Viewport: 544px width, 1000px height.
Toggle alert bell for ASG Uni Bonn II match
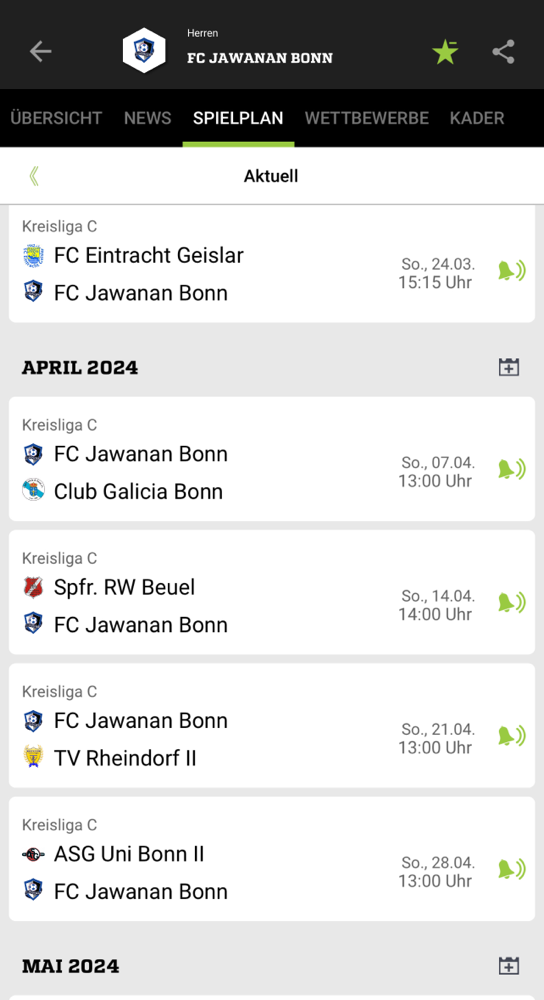pyautogui.click(x=511, y=870)
